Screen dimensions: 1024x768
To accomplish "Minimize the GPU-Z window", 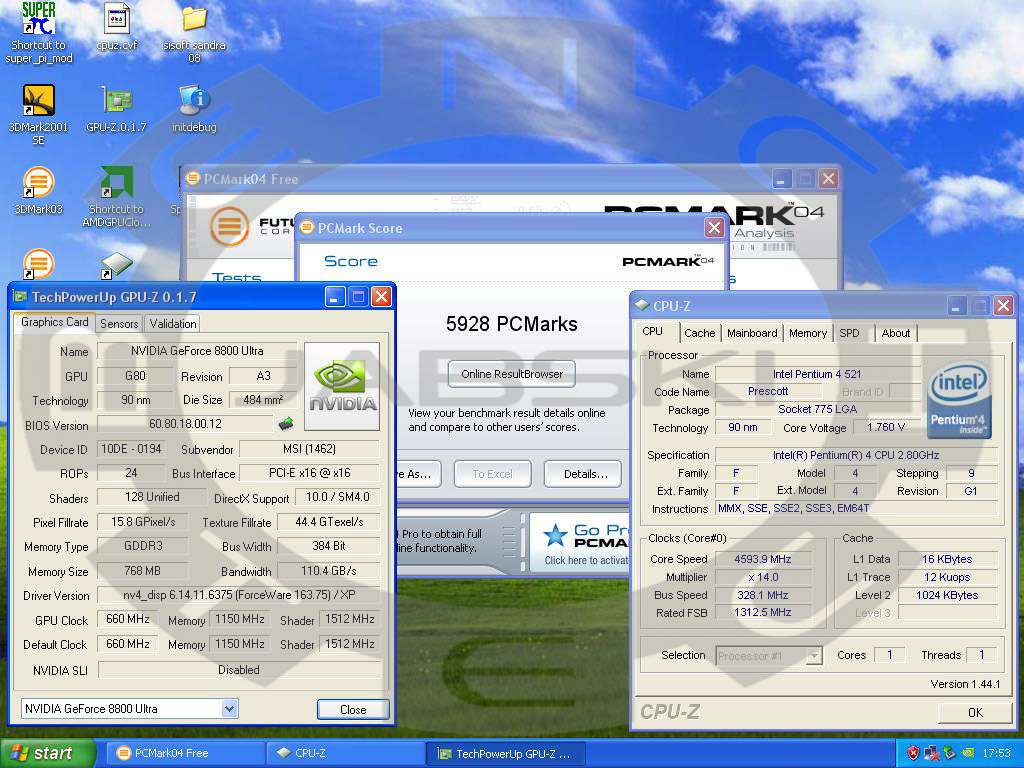I will [x=335, y=297].
